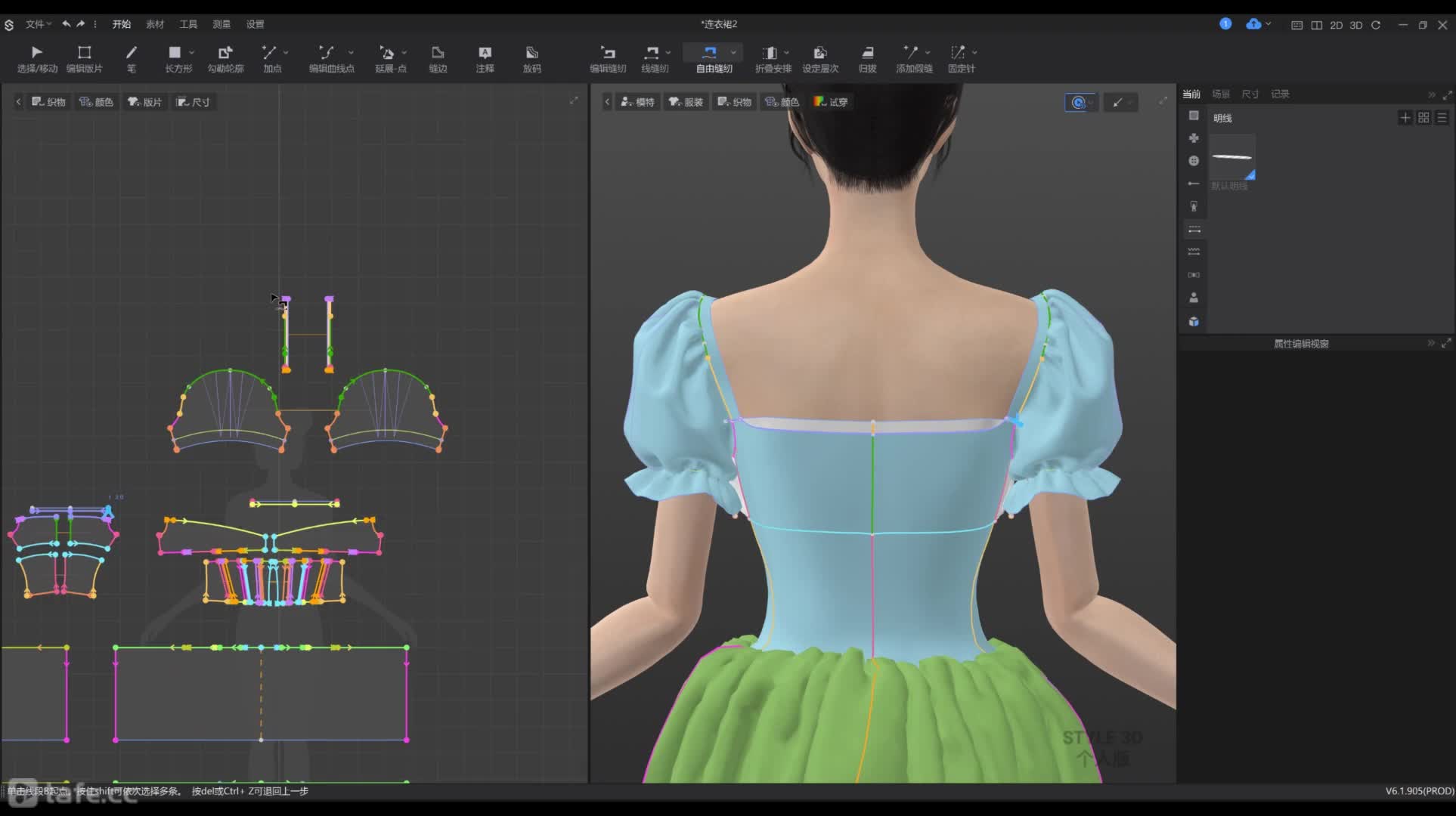Open the 素材 menu tab

[155, 24]
